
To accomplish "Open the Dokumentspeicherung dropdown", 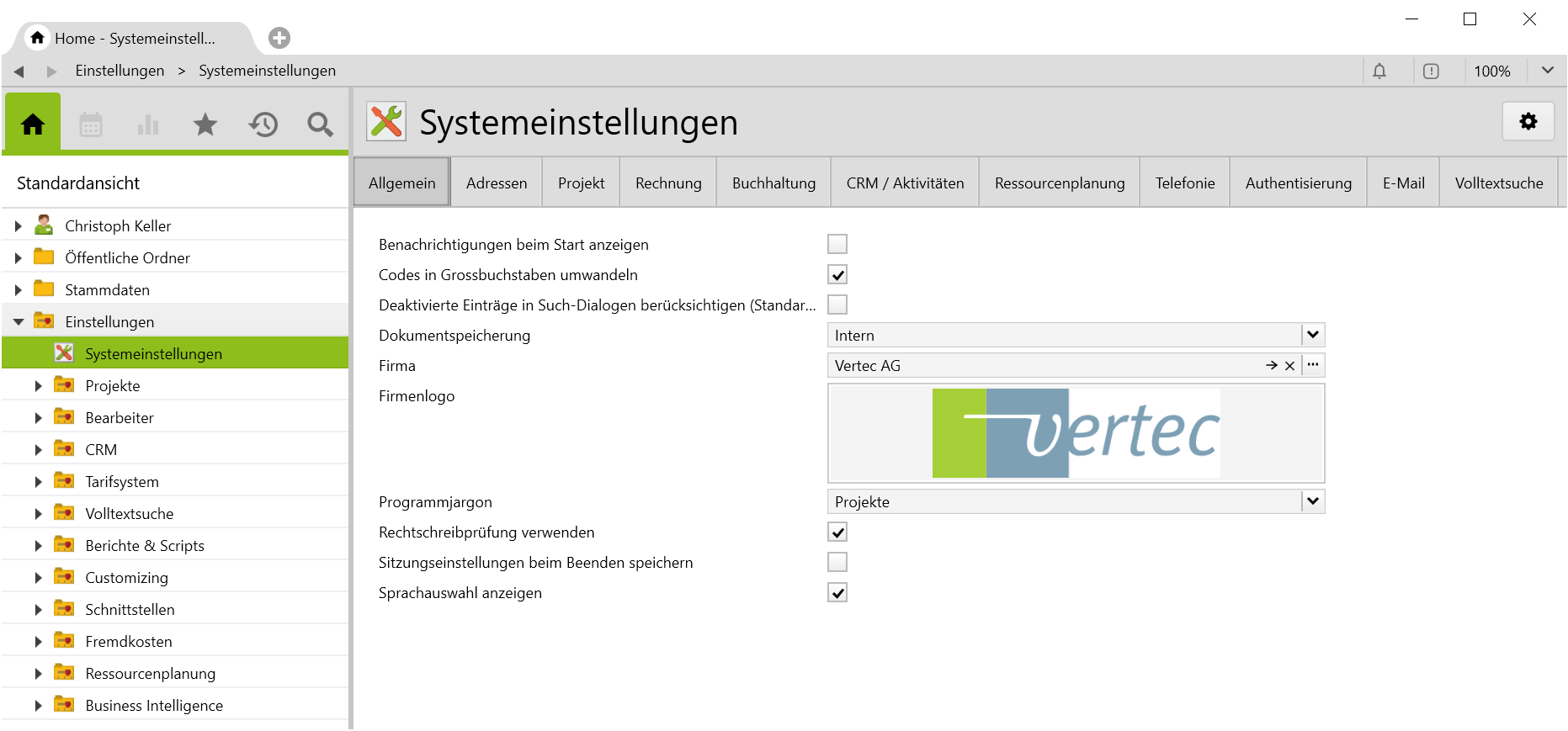I will [x=1312, y=335].
